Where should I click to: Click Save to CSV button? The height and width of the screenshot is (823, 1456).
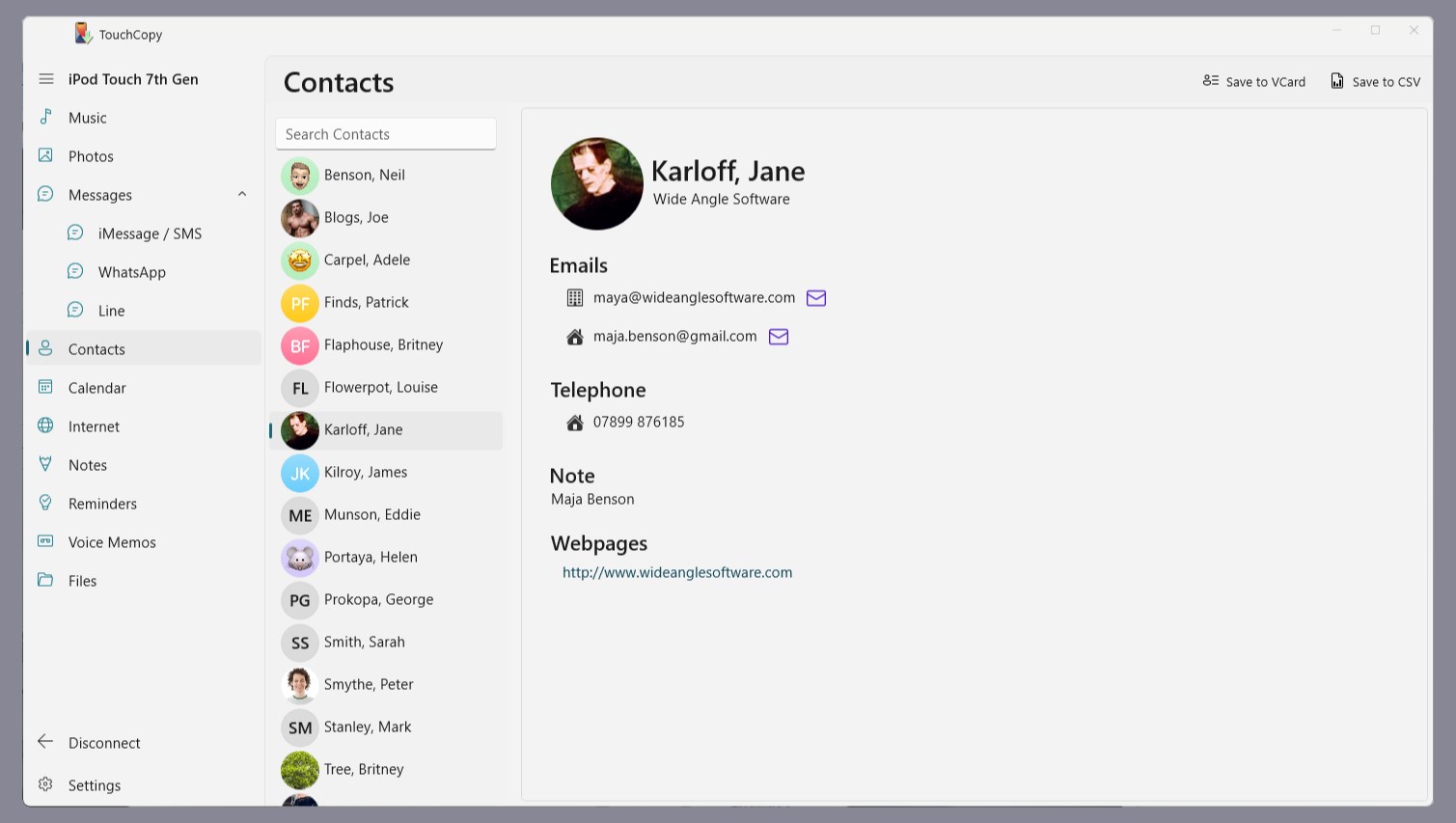coord(1375,82)
